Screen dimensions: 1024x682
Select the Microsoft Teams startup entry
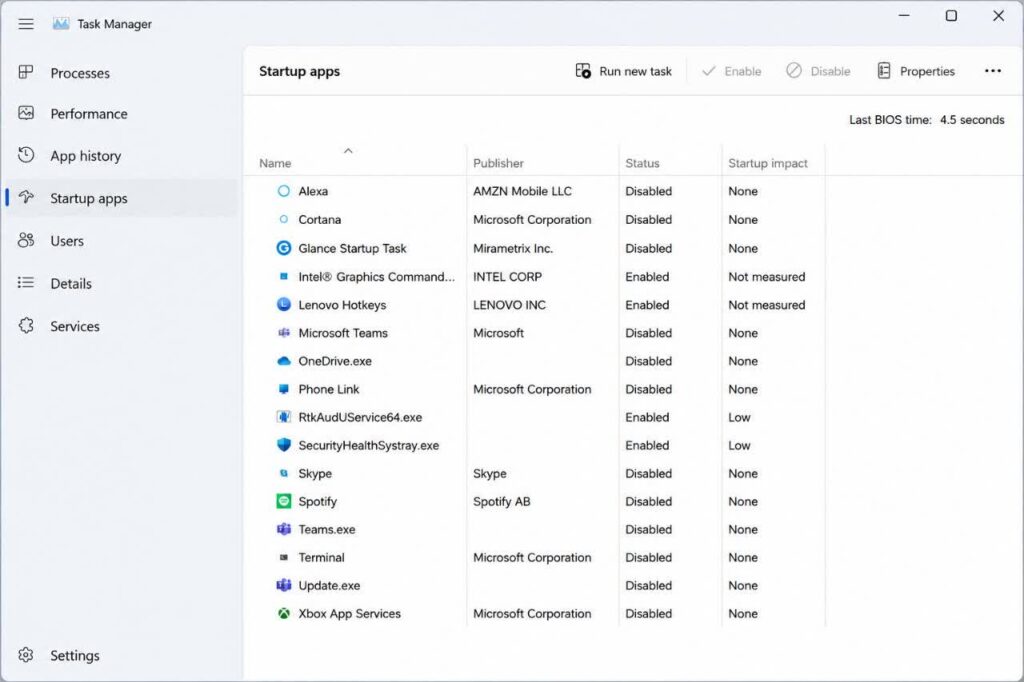tap(534, 333)
